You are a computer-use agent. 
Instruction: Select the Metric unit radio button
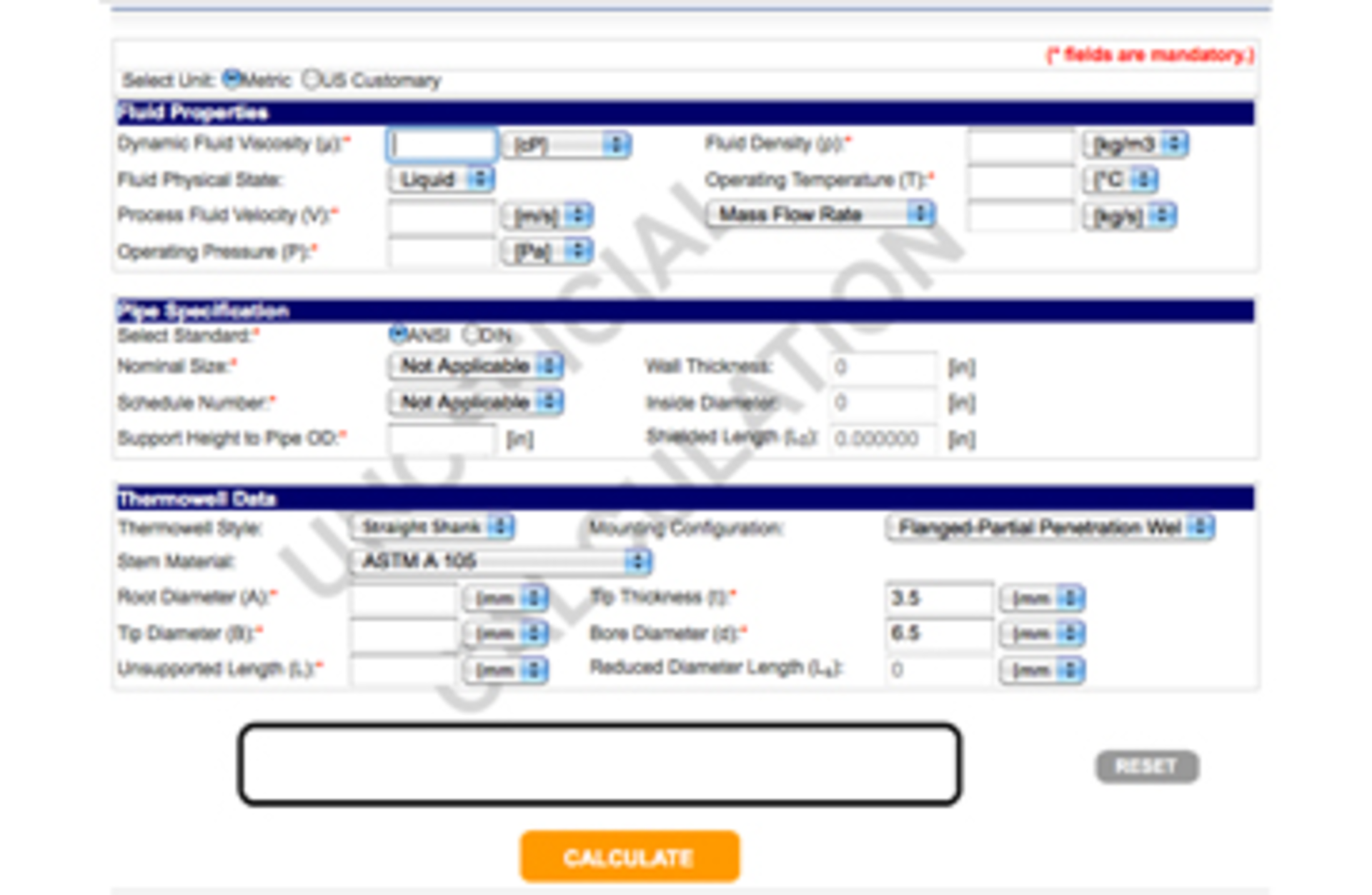232,79
